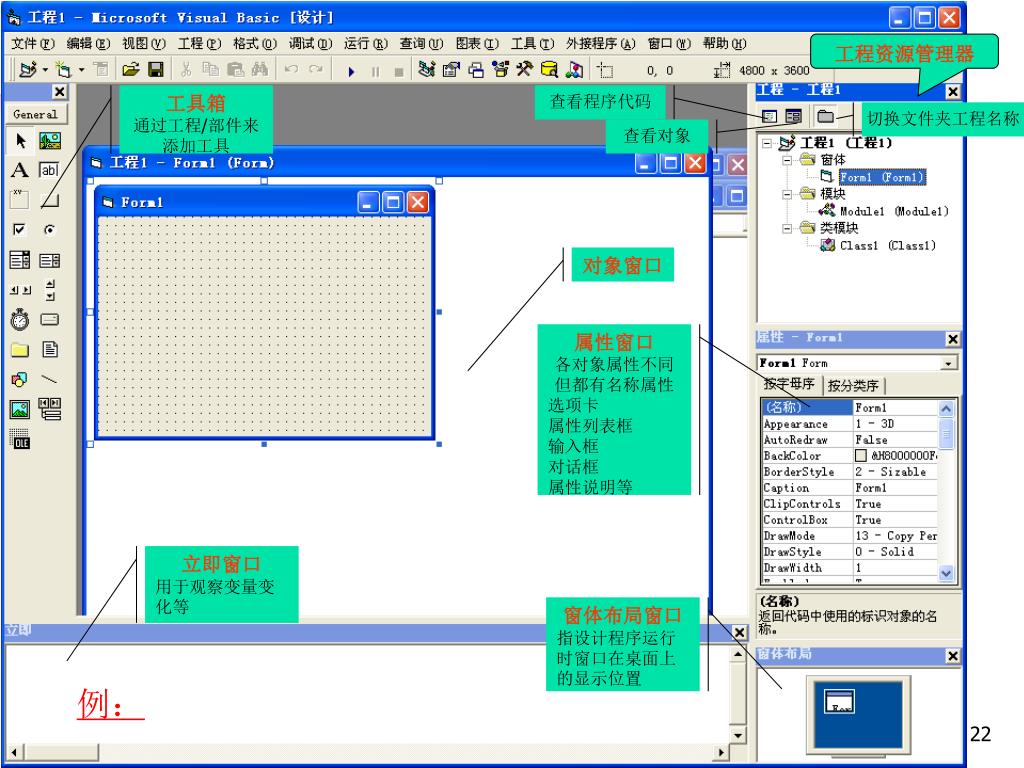Viewport: 1024px width, 768px height.
Task: Click View Object button in project explorer
Action: [x=793, y=116]
